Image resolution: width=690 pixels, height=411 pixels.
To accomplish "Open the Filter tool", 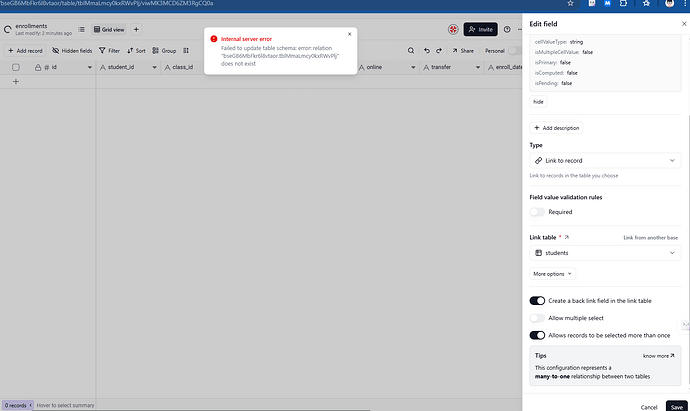I will 108,50.
